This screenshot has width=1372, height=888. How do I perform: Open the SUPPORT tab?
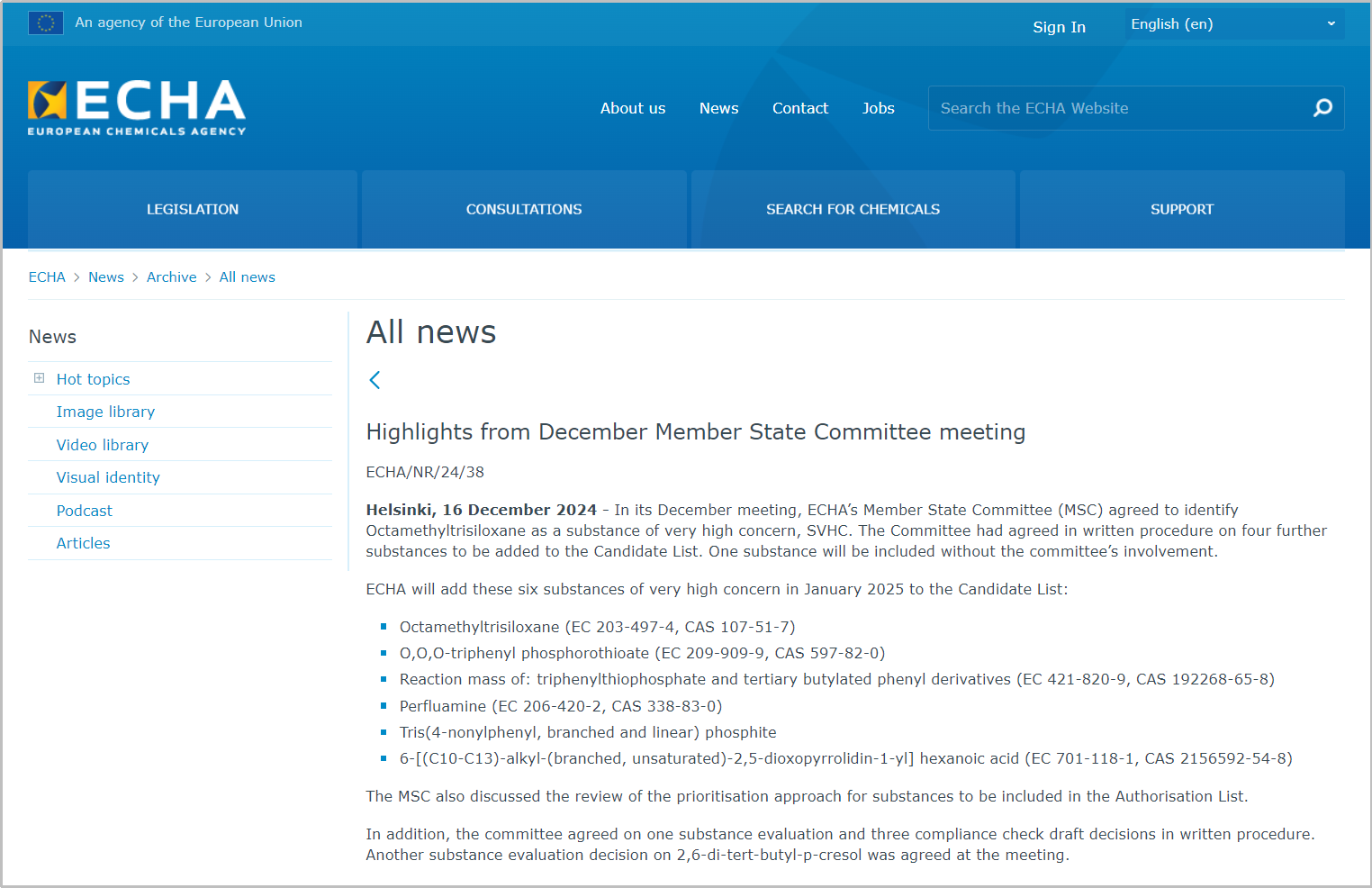pyautogui.click(x=1182, y=209)
